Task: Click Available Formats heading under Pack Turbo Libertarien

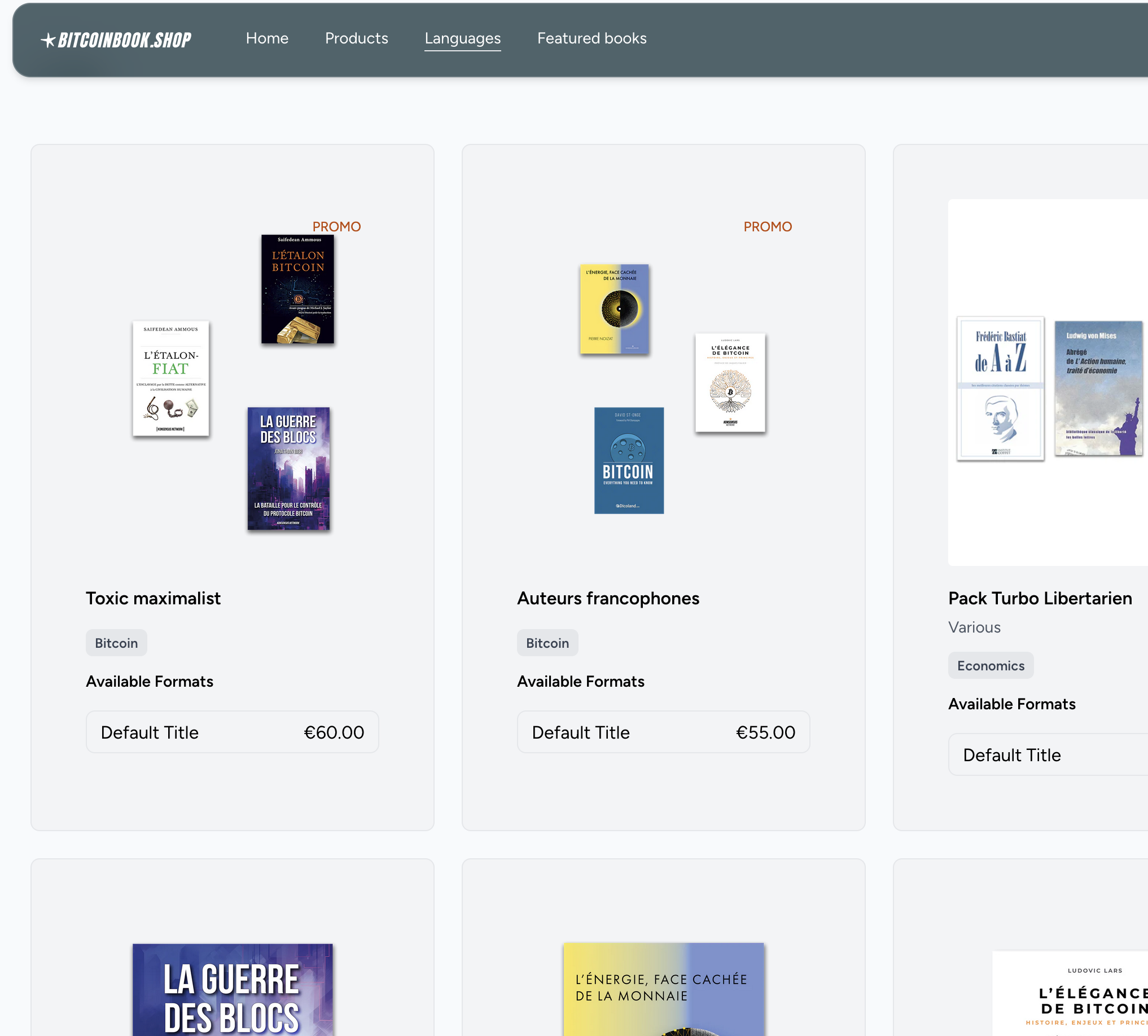Action: pyautogui.click(x=1012, y=704)
